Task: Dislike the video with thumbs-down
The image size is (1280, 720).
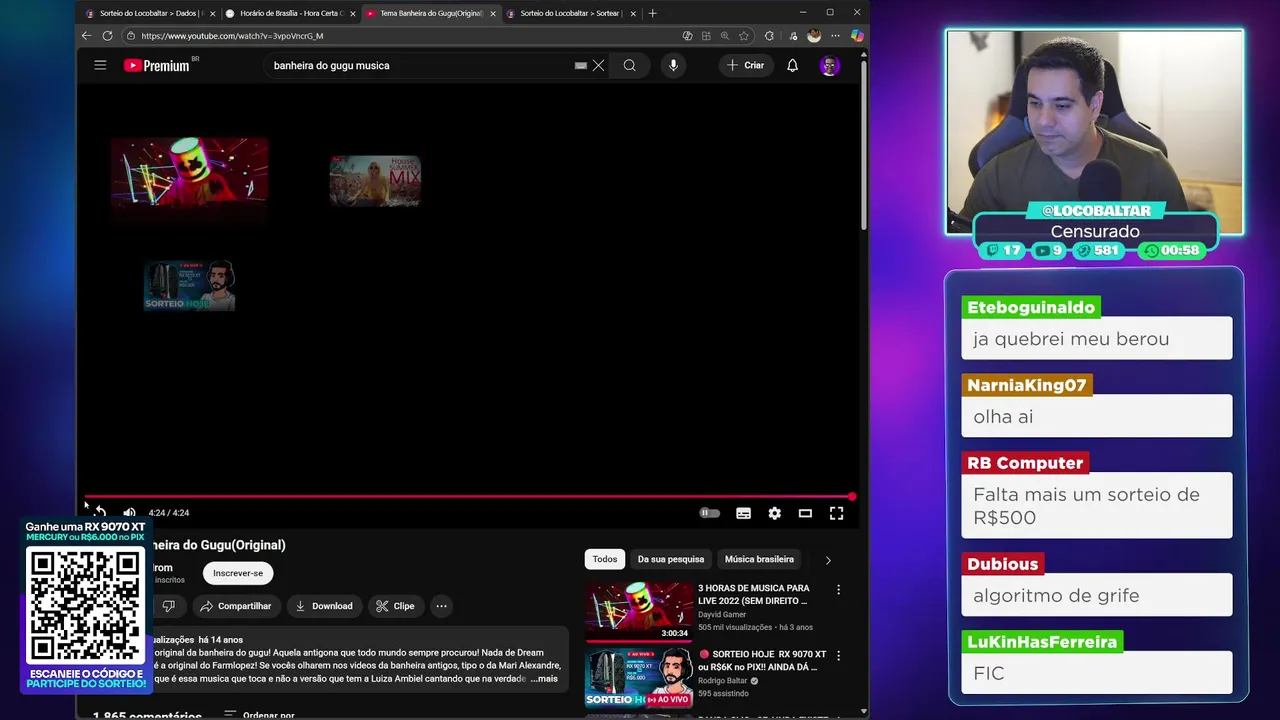Action: [x=168, y=606]
